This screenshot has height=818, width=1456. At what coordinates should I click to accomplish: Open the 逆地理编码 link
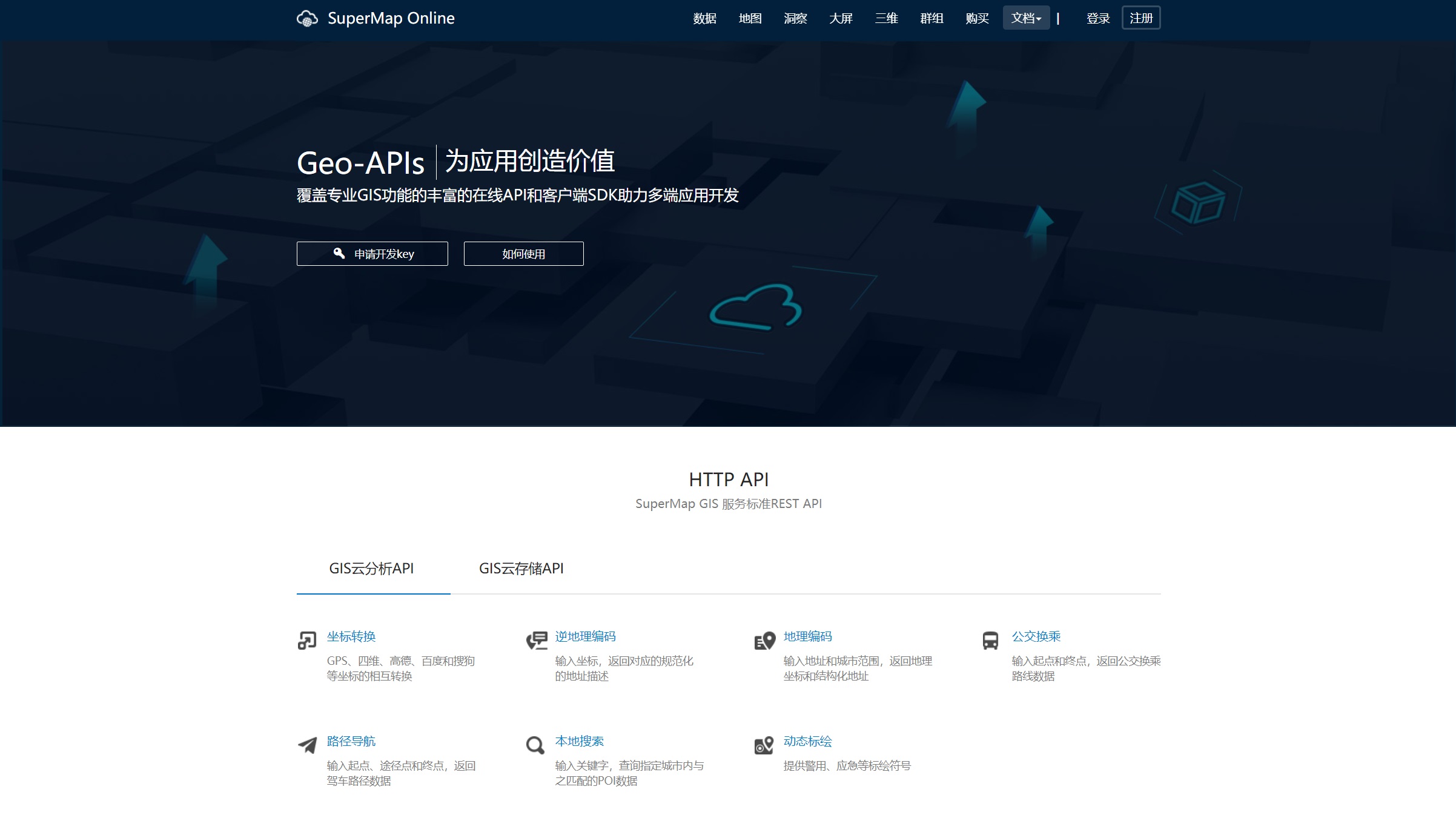pyautogui.click(x=585, y=636)
